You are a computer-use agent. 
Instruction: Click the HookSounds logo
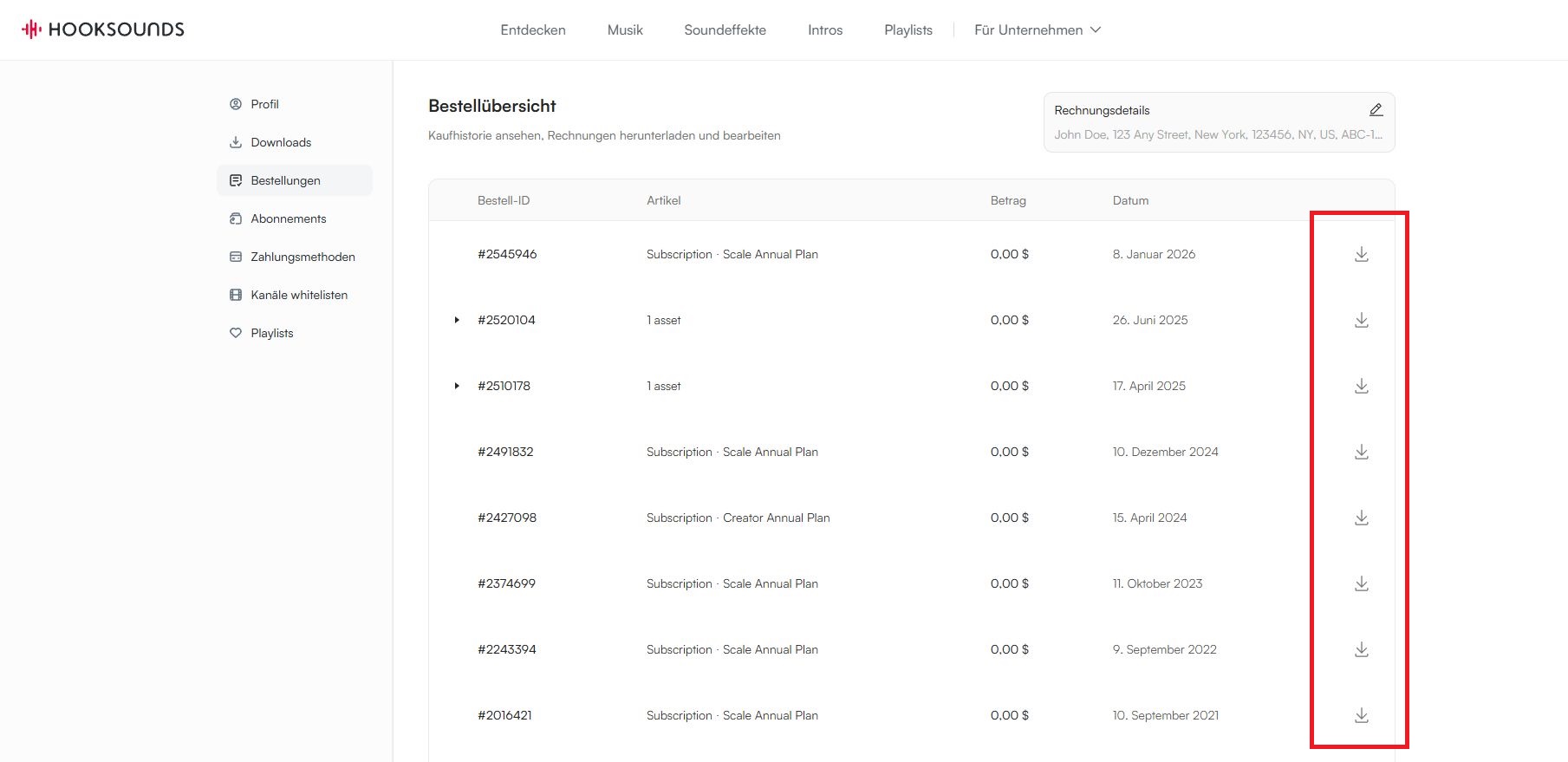(x=103, y=29)
